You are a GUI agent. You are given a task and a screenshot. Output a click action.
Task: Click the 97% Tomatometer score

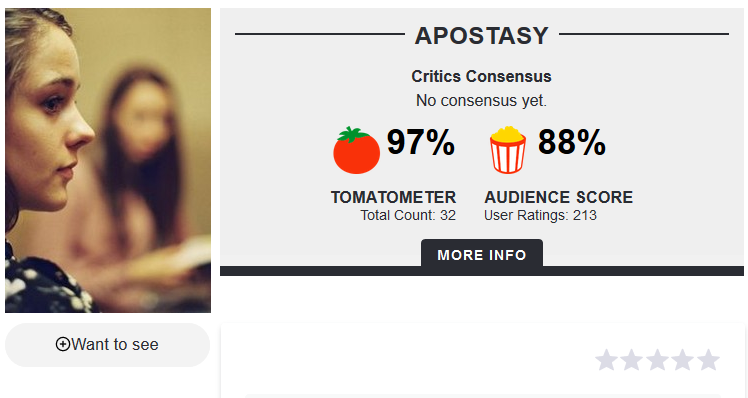421,142
